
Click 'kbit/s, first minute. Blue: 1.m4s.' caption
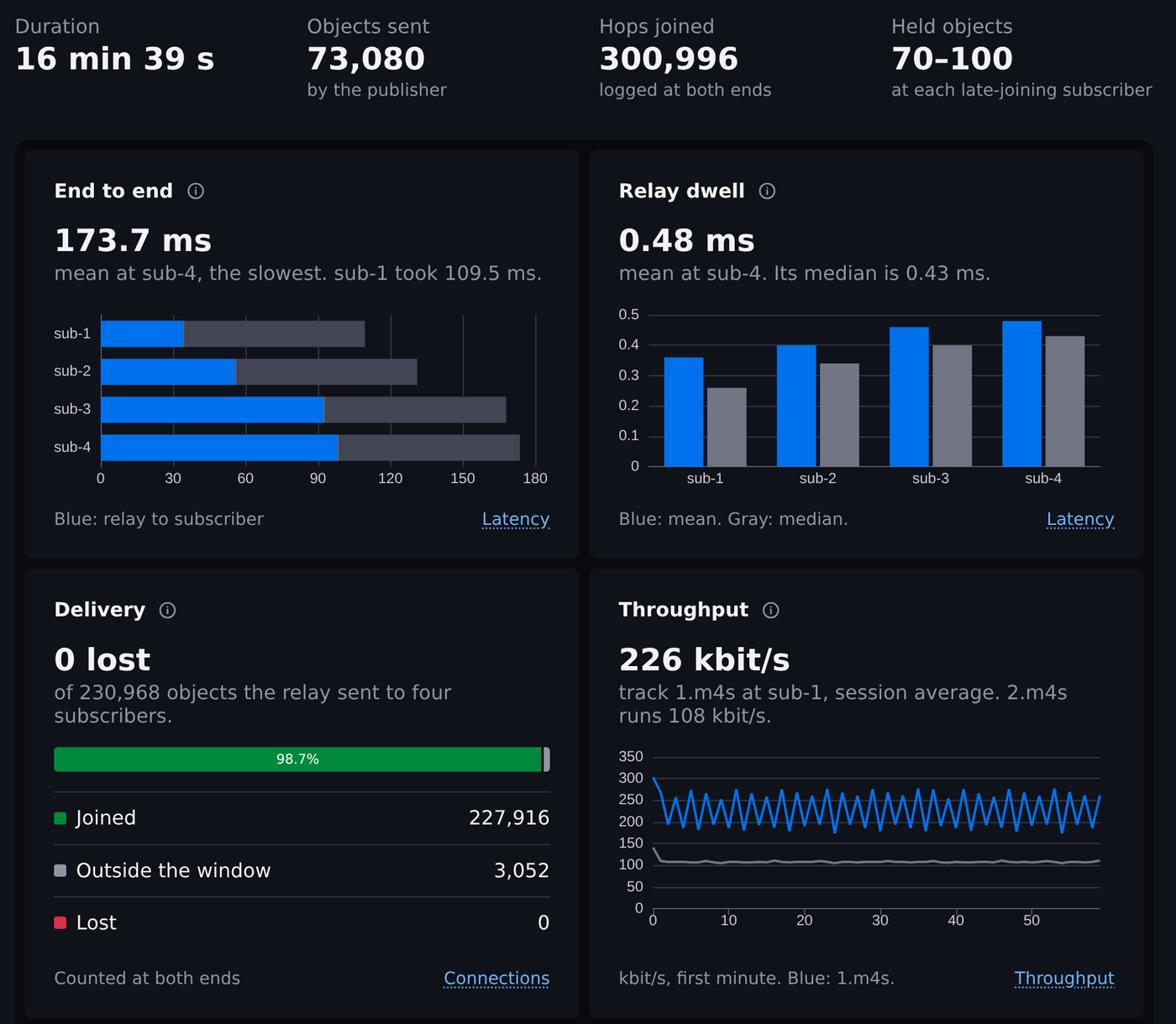[757, 979]
